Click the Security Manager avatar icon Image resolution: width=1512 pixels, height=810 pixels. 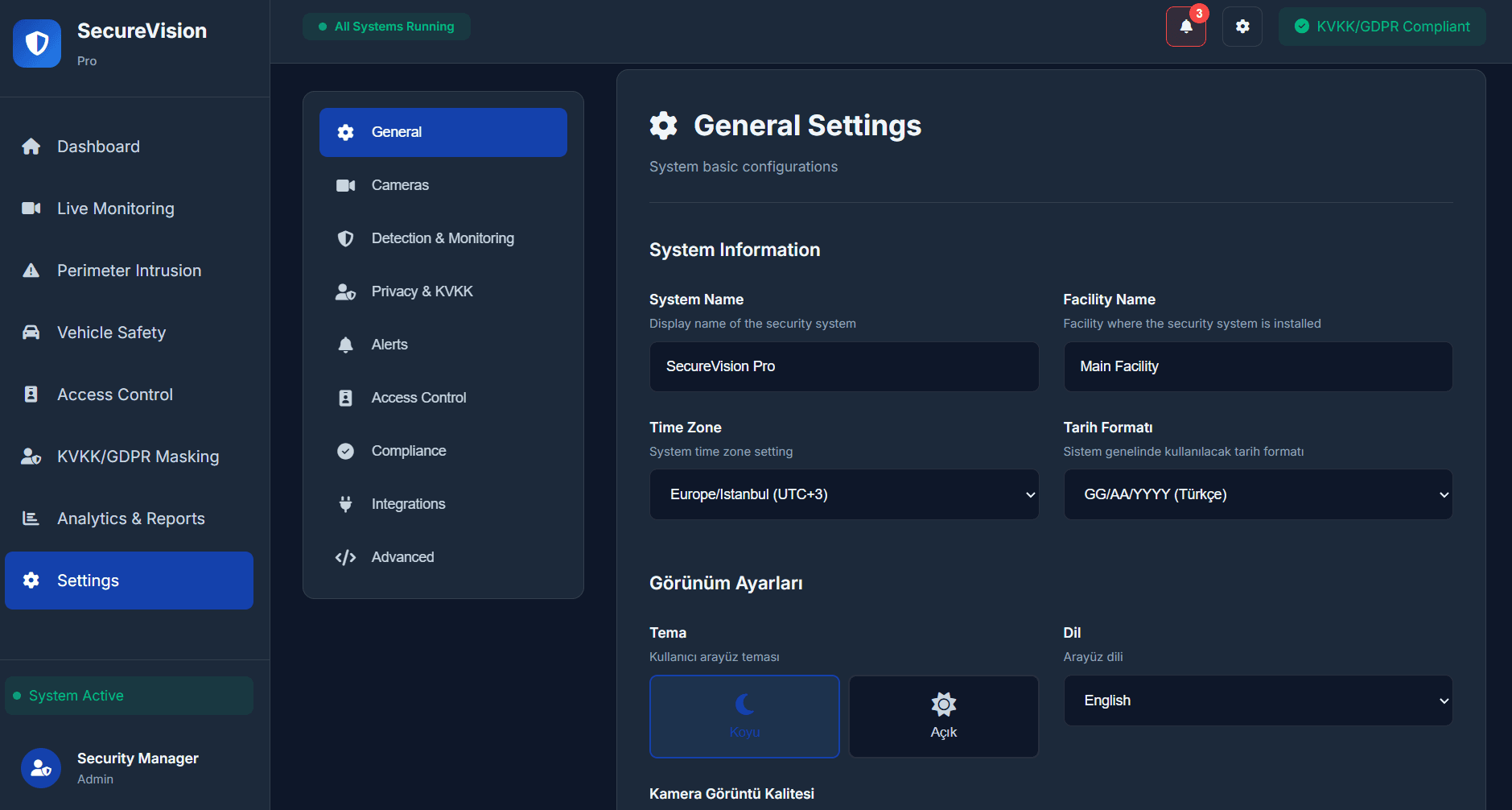click(x=41, y=768)
